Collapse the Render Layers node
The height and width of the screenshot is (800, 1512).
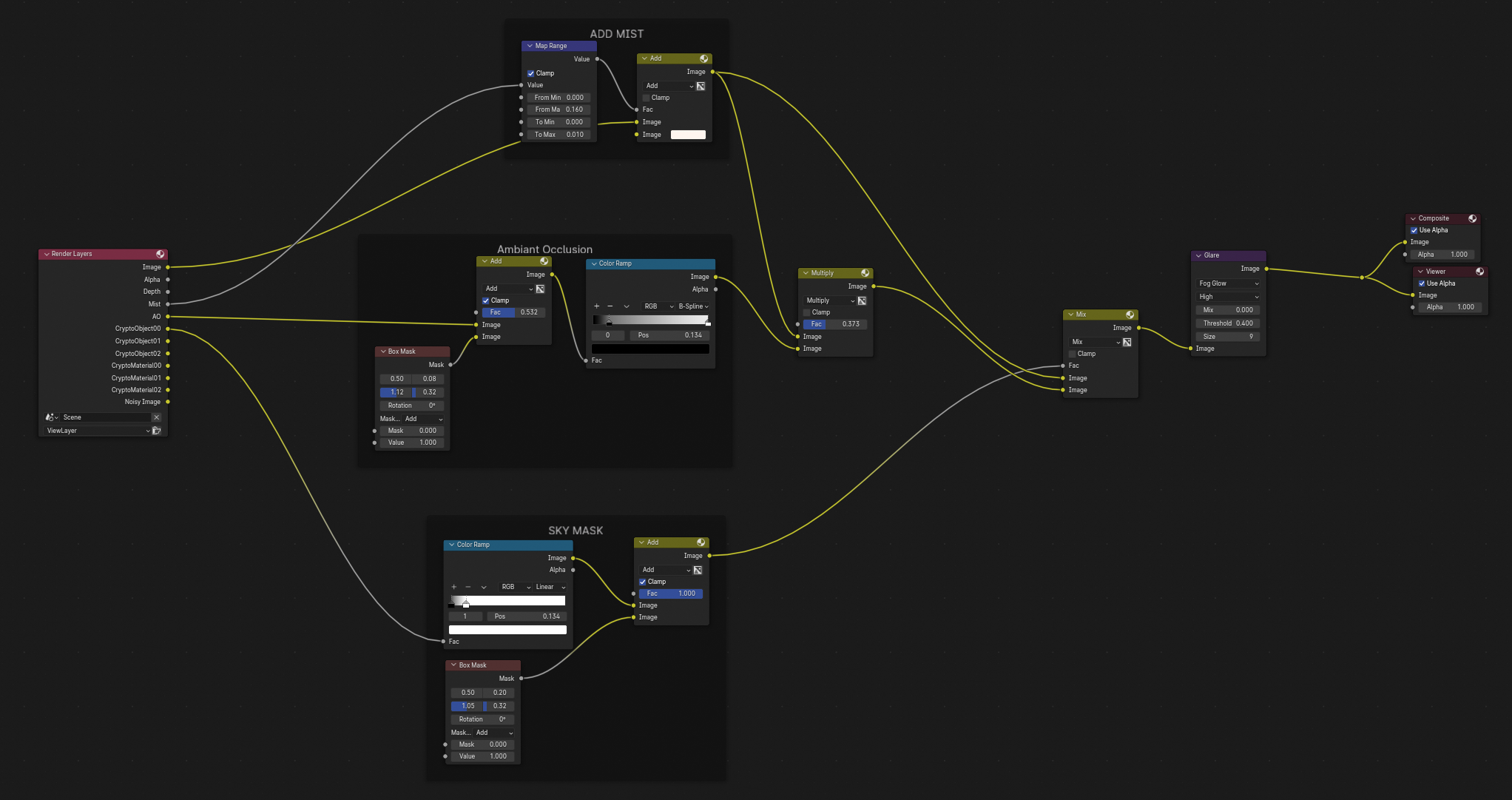(x=47, y=254)
